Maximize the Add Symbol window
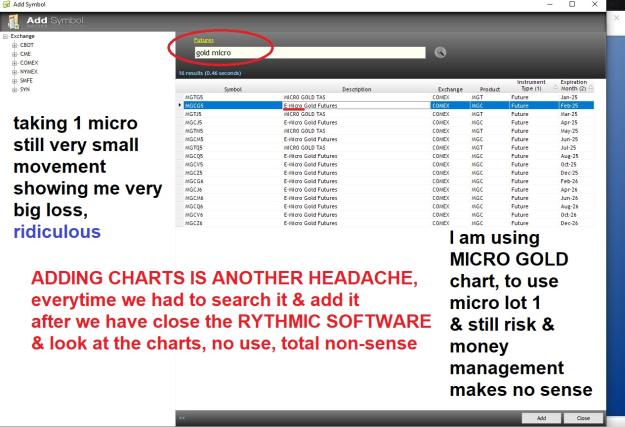Viewport: 625px width, 427px height. pyautogui.click(x=572, y=4)
